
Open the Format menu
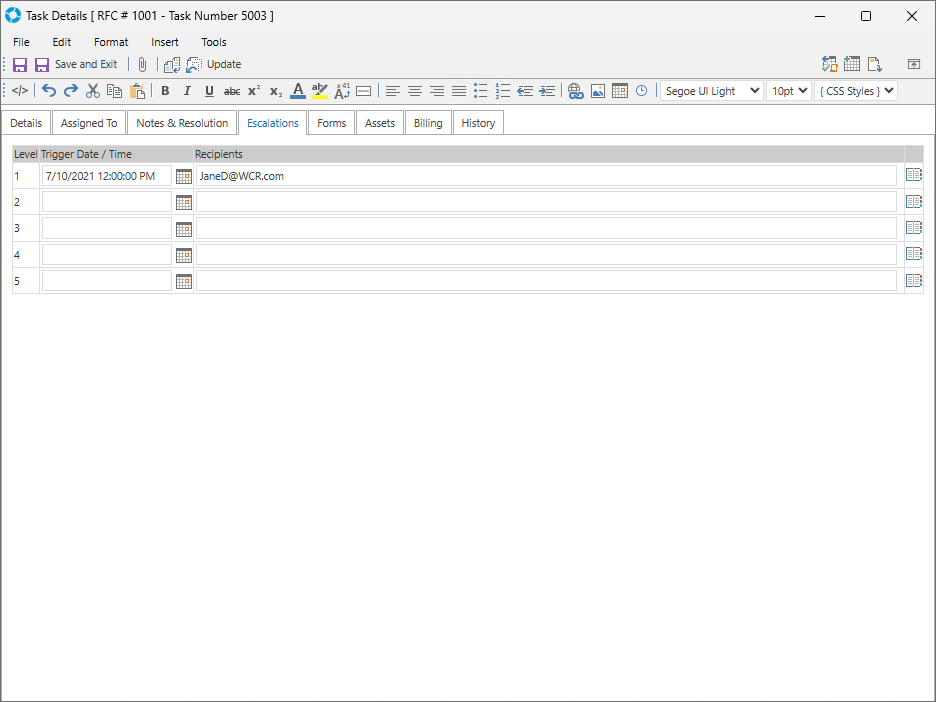(111, 42)
